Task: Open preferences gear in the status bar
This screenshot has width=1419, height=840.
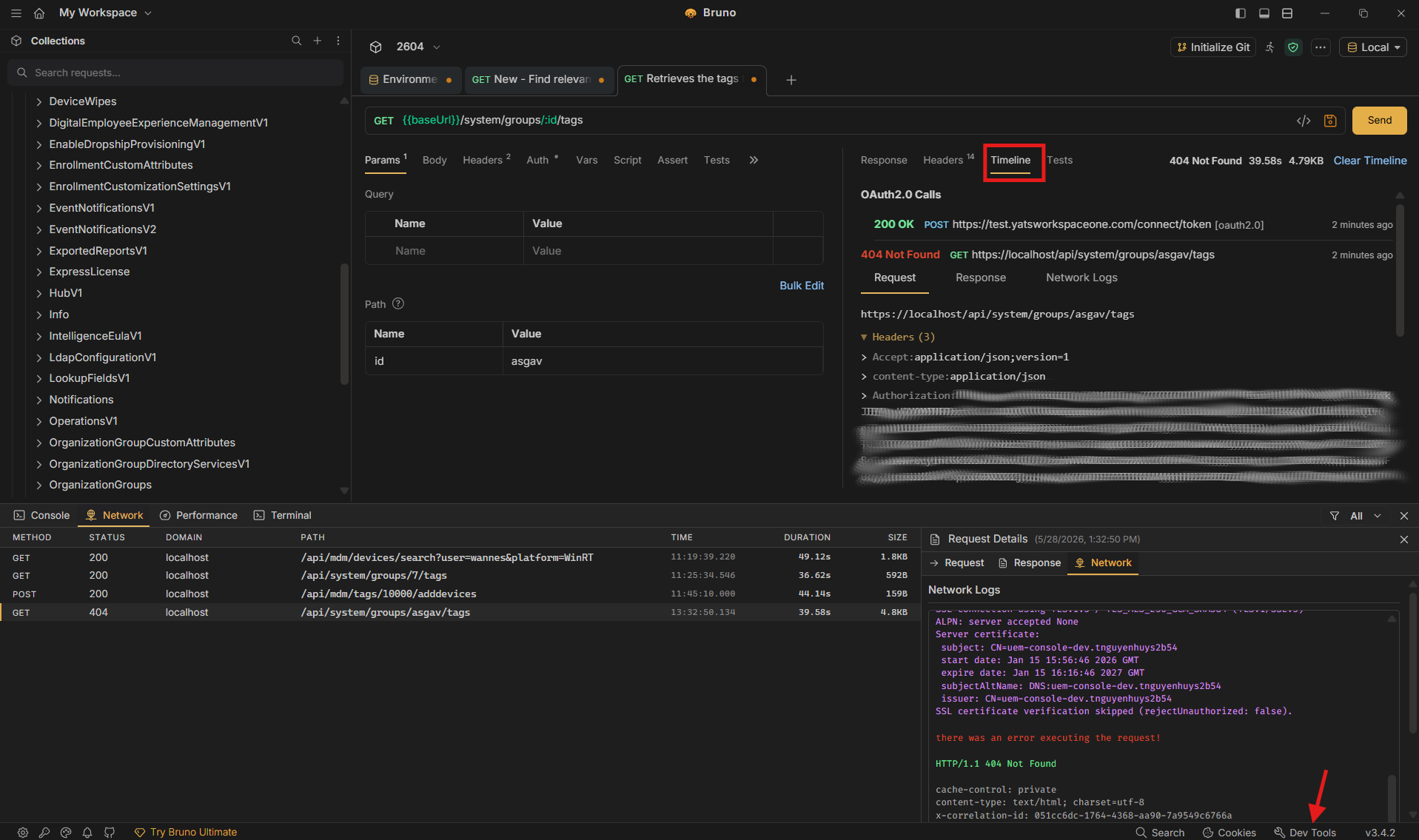Action: [x=23, y=833]
